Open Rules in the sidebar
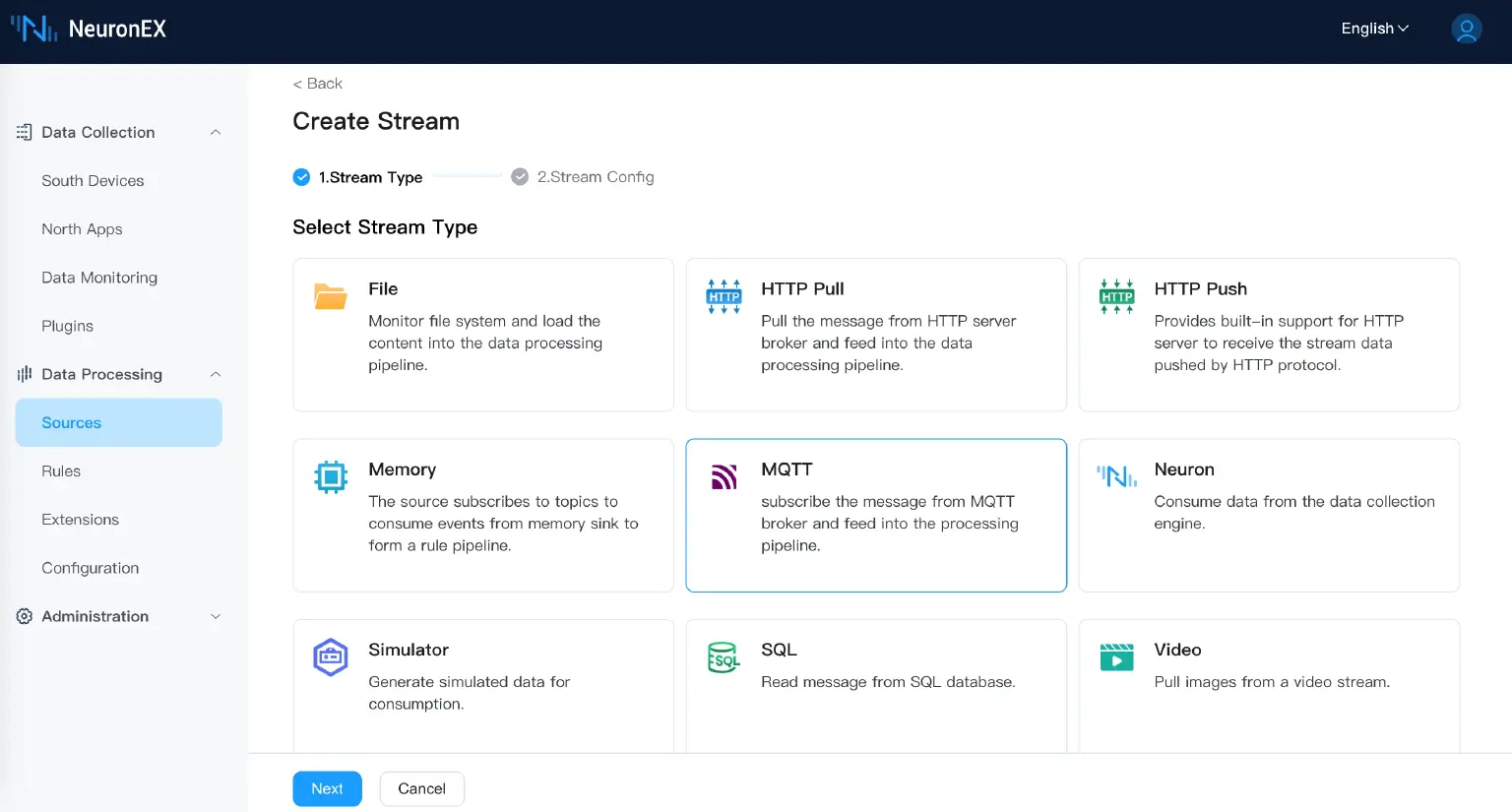This screenshot has height=812, width=1512. click(x=61, y=470)
